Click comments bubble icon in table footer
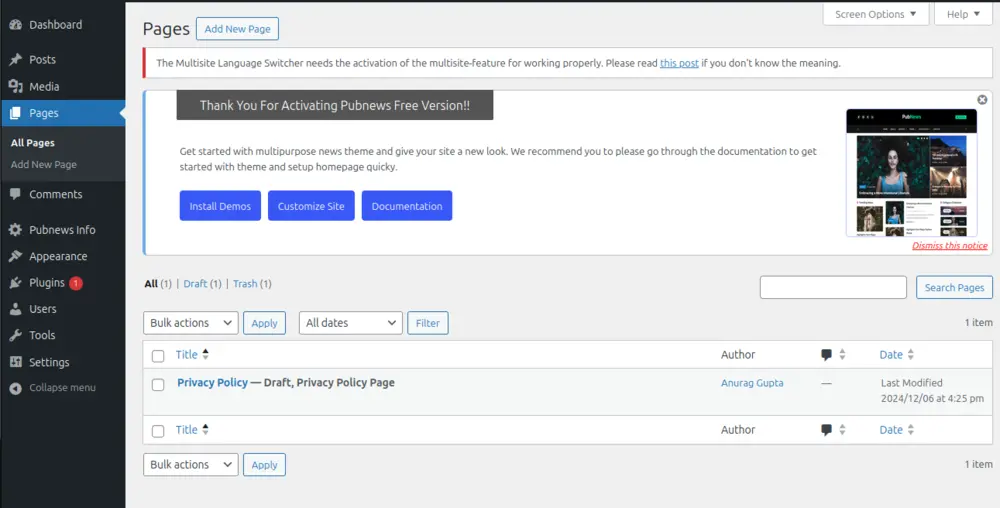The image size is (1000, 508). pos(827,430)
